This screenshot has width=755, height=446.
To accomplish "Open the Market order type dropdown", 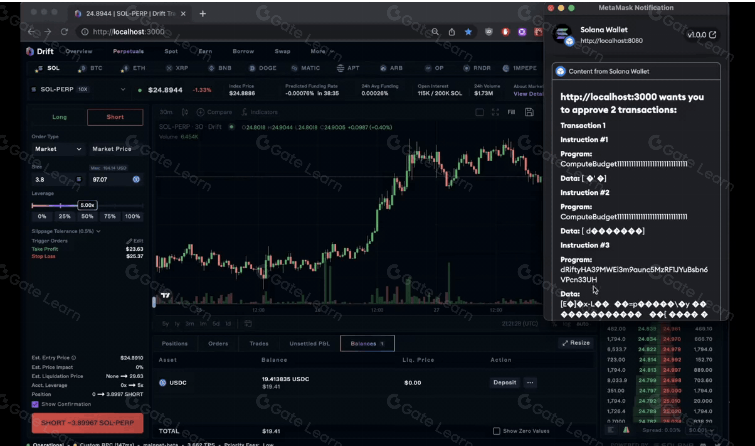I will [58, 148].
